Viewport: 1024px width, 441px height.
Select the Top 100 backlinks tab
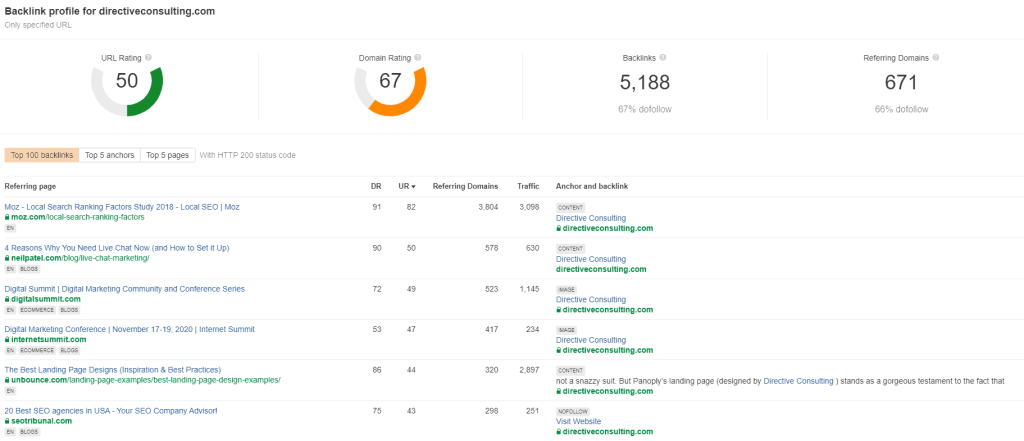click(x=42, y=155)
